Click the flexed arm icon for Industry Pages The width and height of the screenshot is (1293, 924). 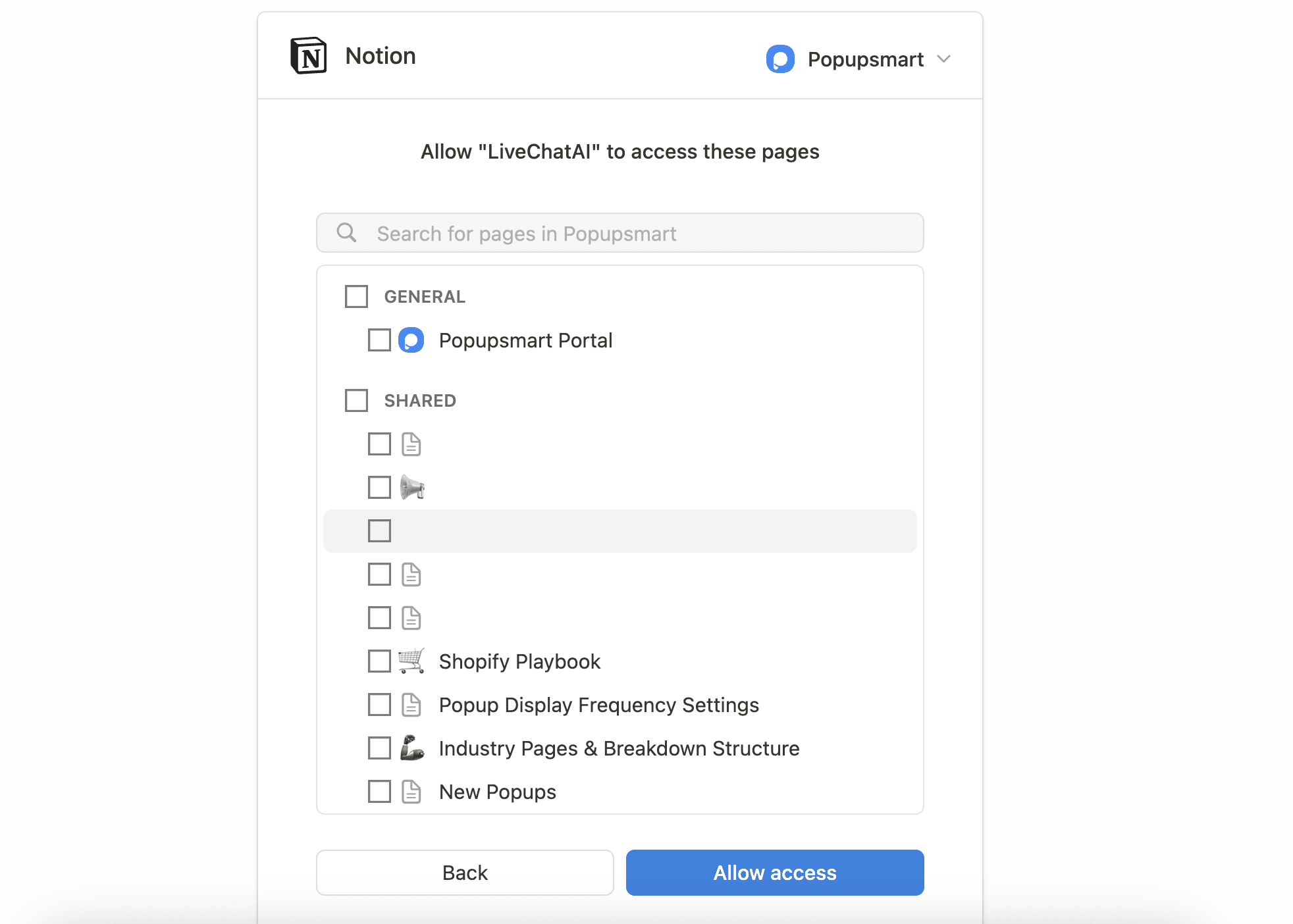pyautogui.click(x=411, y=748)
